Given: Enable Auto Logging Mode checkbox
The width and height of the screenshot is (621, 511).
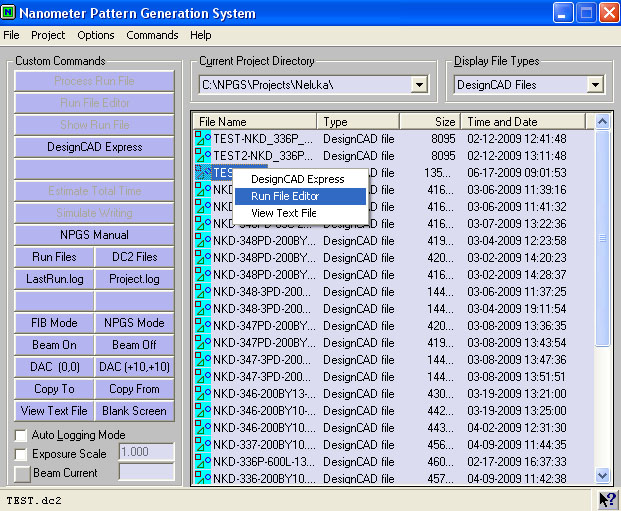Looking at the screenshot, I should pyautogui.click(x=21, y=435).
